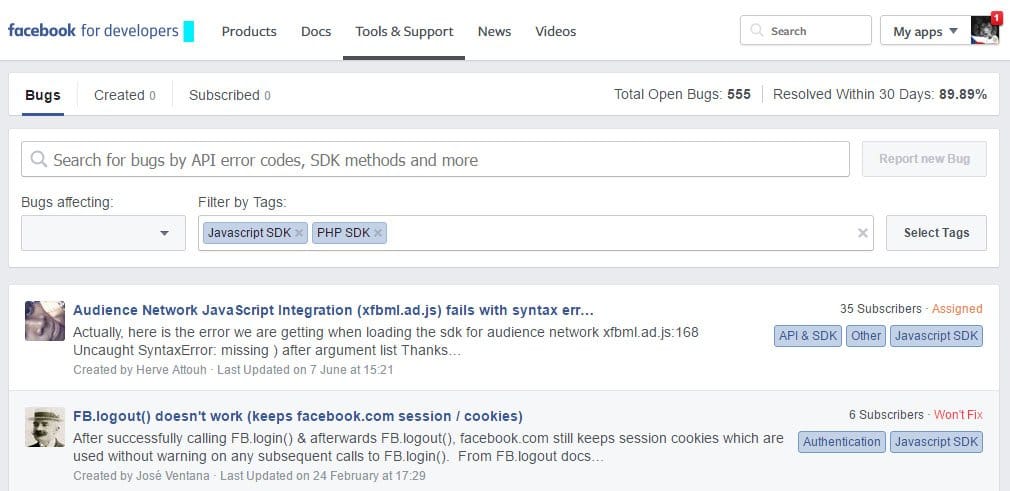Open the FB.logout() doesn't work bug
Image resolution: width=1010 pixels, height=491 pixels.
(297, 416)
